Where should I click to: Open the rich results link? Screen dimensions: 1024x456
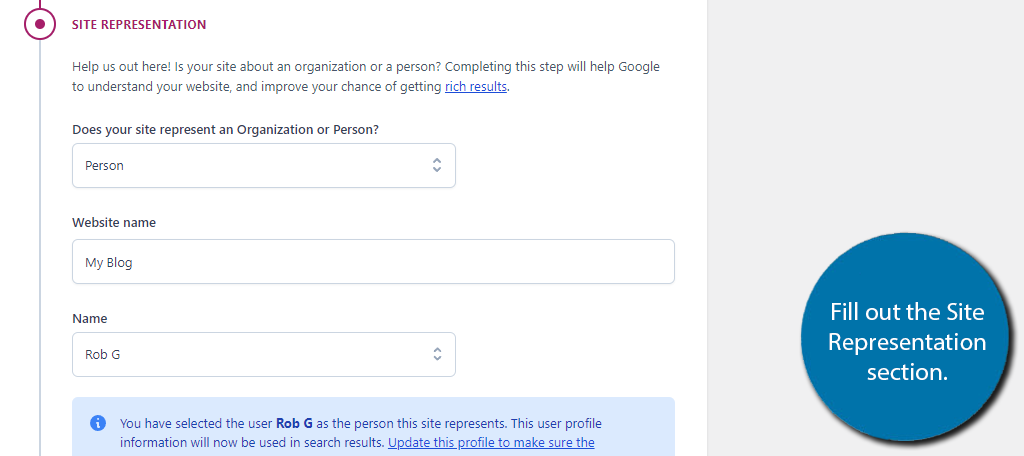[475, 86]
